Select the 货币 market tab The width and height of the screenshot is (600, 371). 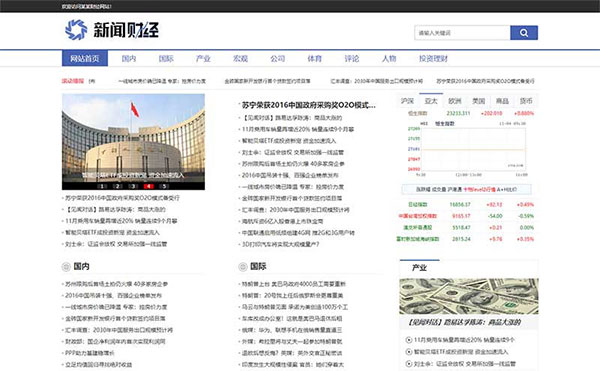(526, 101)
